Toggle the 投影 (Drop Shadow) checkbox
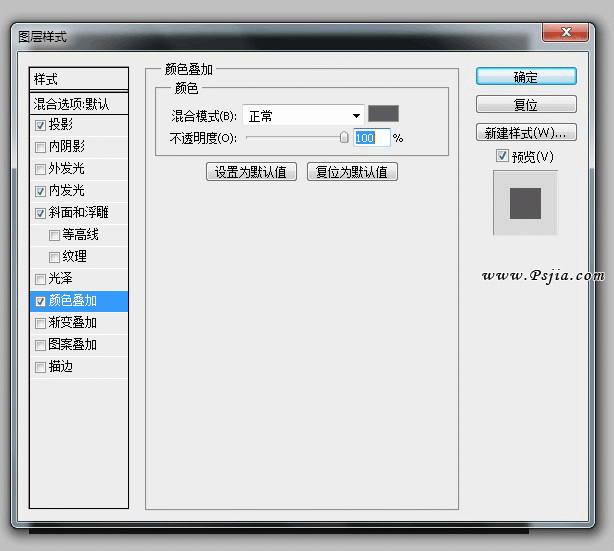This screenshot has width=614, height=551. 40,125
